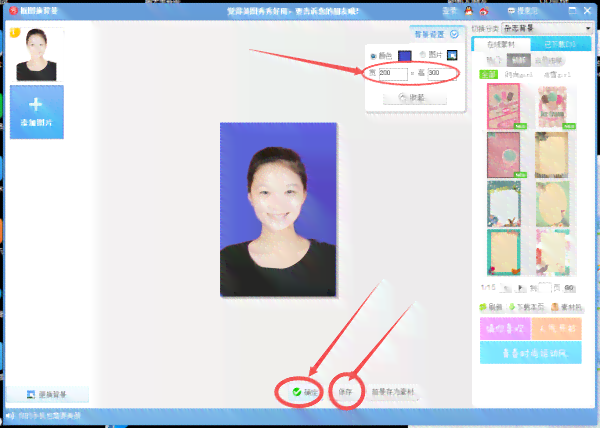Click the background picture chooser icon
Screen dimensions: 600x428
[452, 55]
